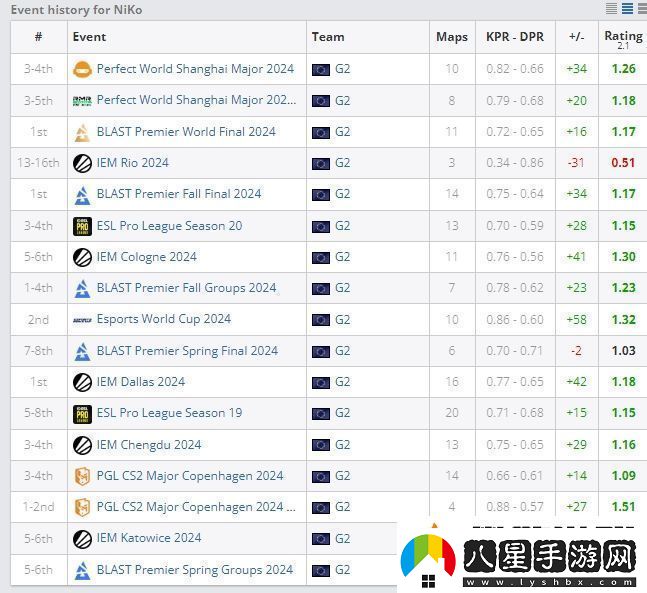Open the BLAST Premier World Final 2024 link
647x593 pixels.
(x=186, y=132)
